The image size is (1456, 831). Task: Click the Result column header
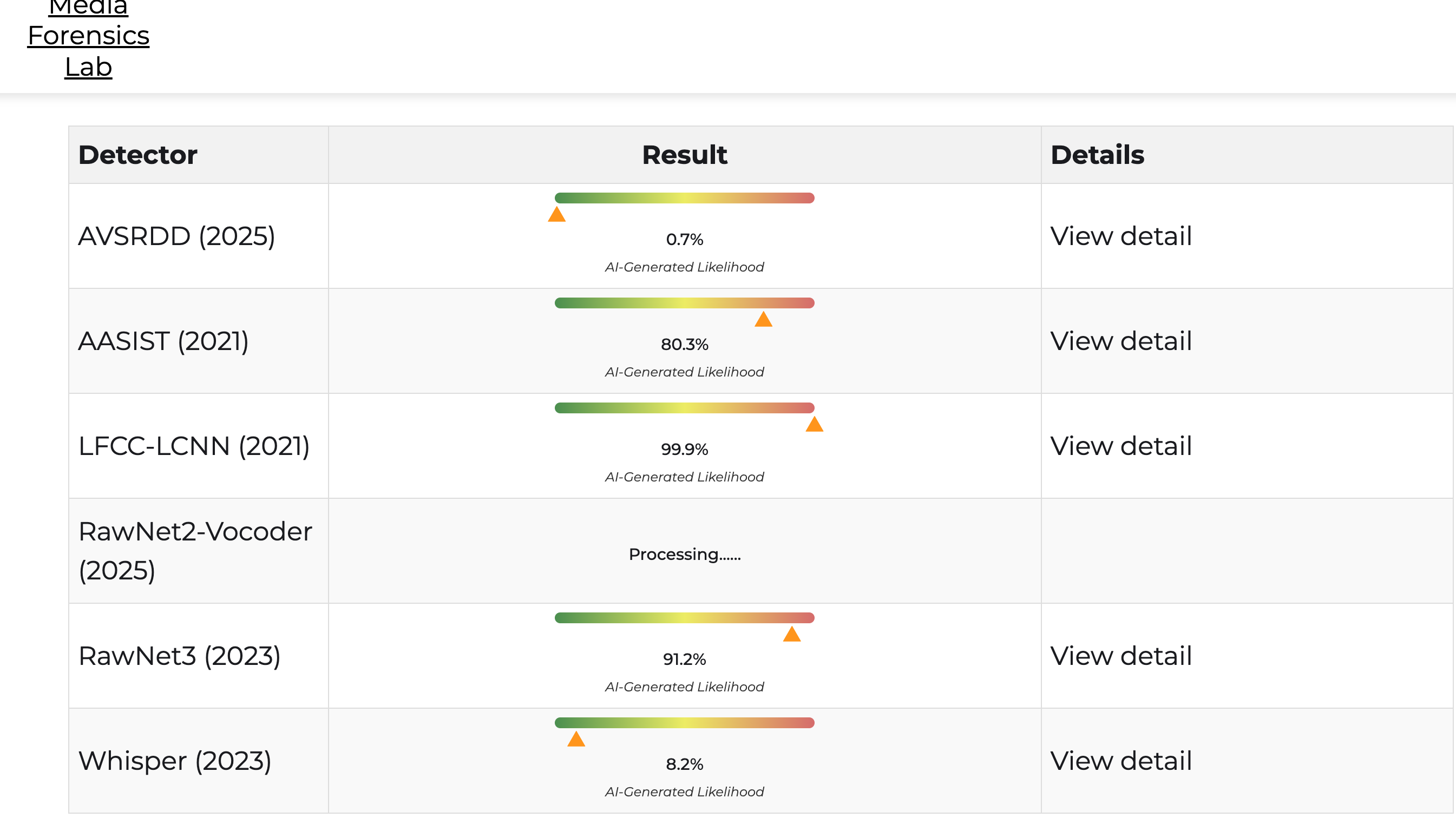(x=684, y=155)
